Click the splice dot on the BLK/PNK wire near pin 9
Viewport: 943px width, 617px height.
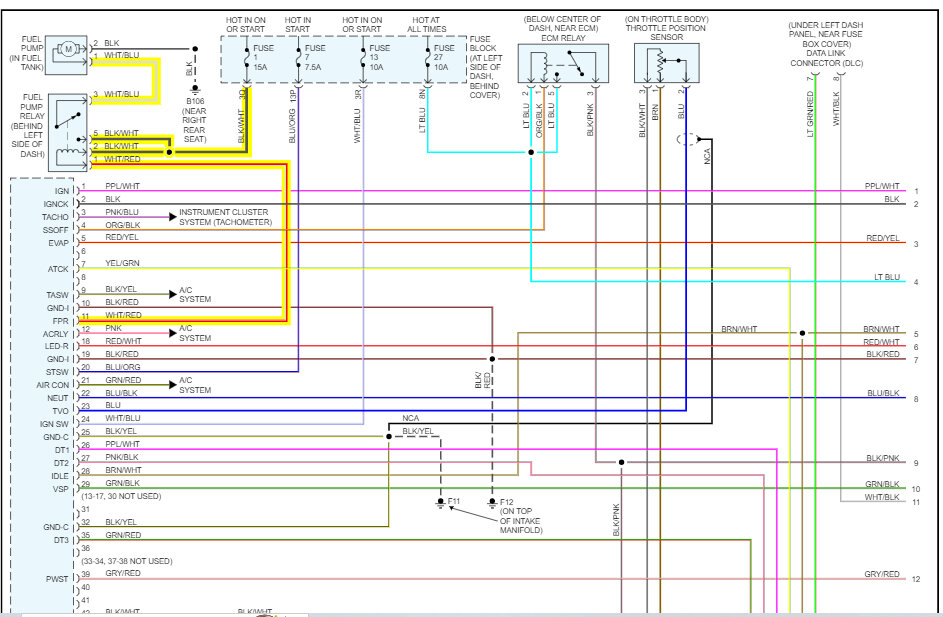coord(621,462)
